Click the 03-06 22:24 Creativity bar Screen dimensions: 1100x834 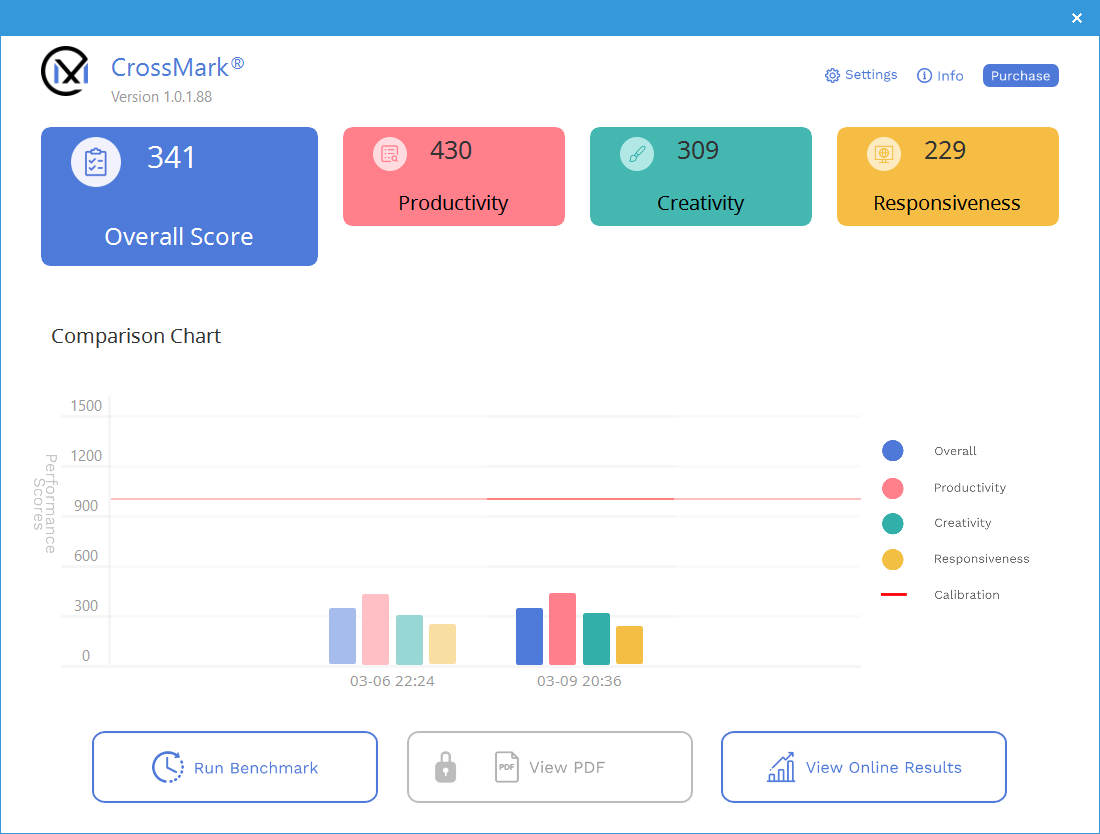click(x=409, y=640)
